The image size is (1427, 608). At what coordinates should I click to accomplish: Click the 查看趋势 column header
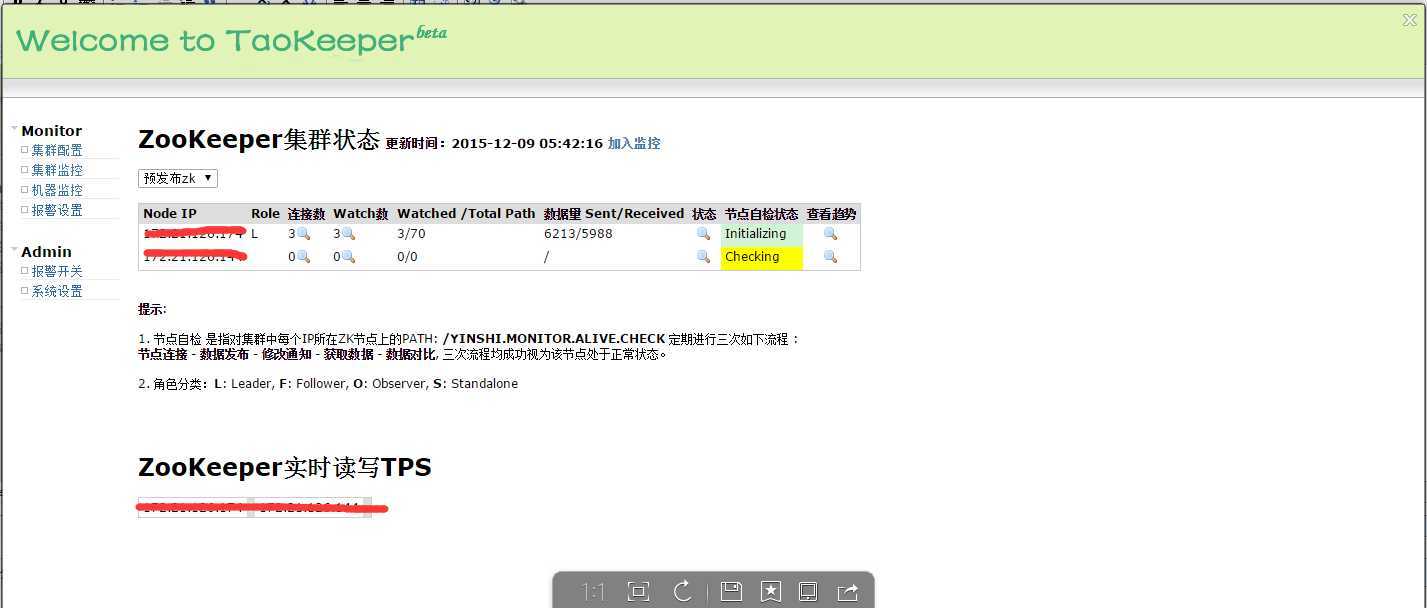[831, 214]
